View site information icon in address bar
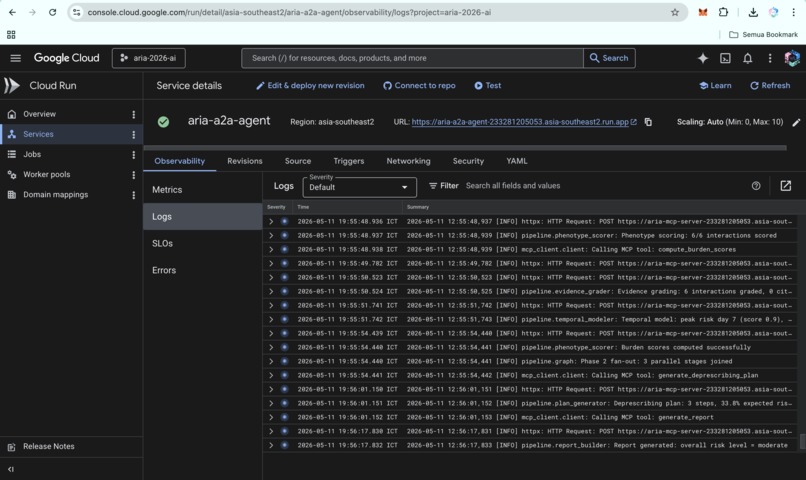806x480 pixels. (77, 12)
